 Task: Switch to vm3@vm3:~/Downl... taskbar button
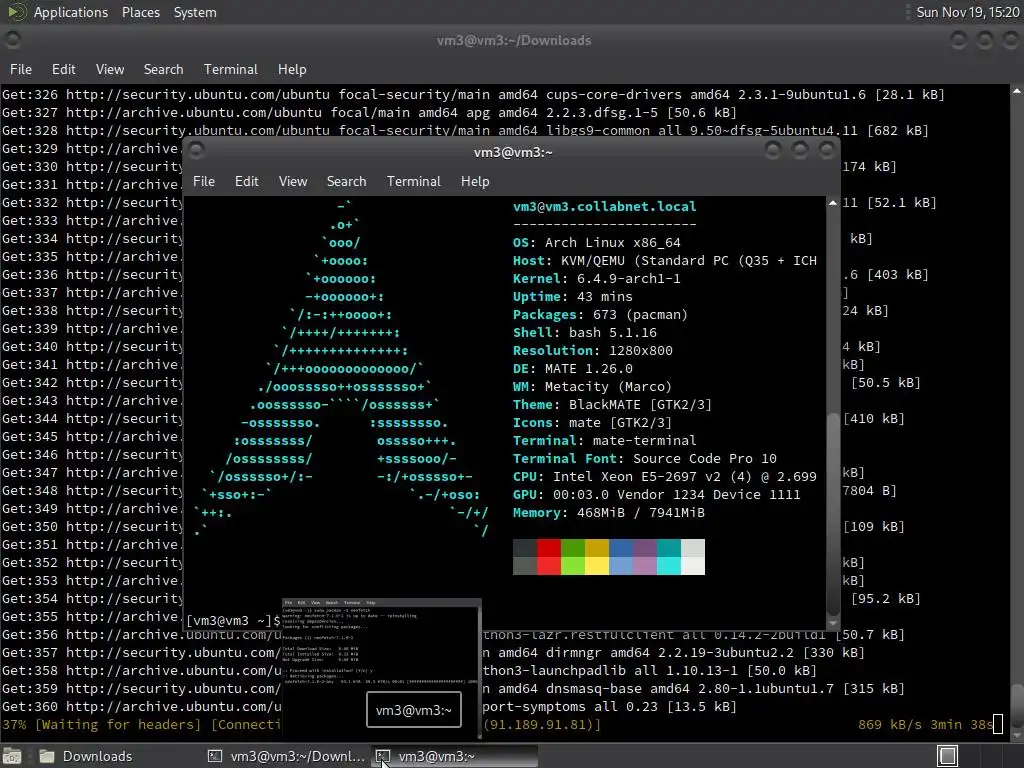coord(286,756)
